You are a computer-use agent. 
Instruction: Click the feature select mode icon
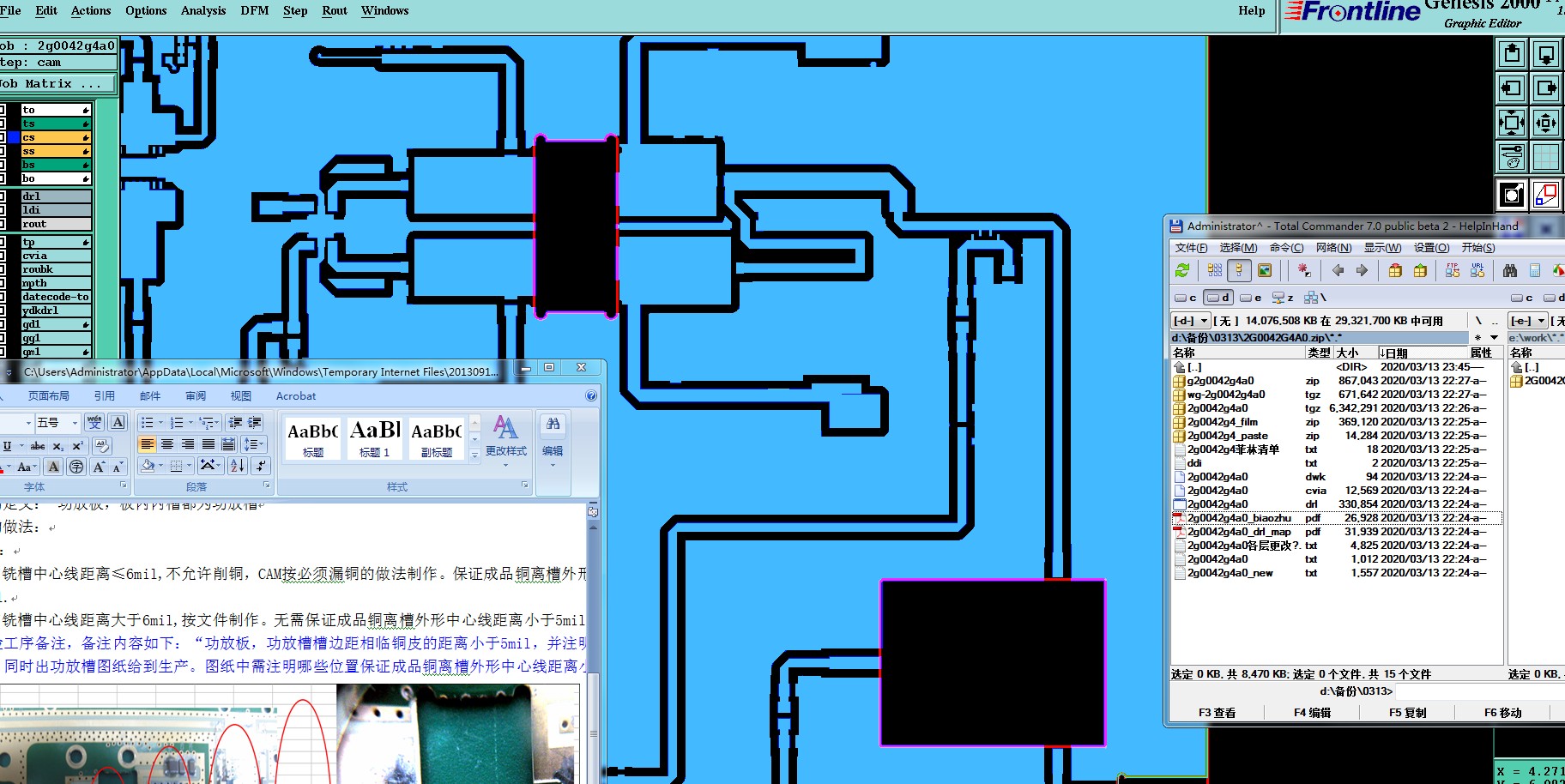click(x=1512, y=195)
